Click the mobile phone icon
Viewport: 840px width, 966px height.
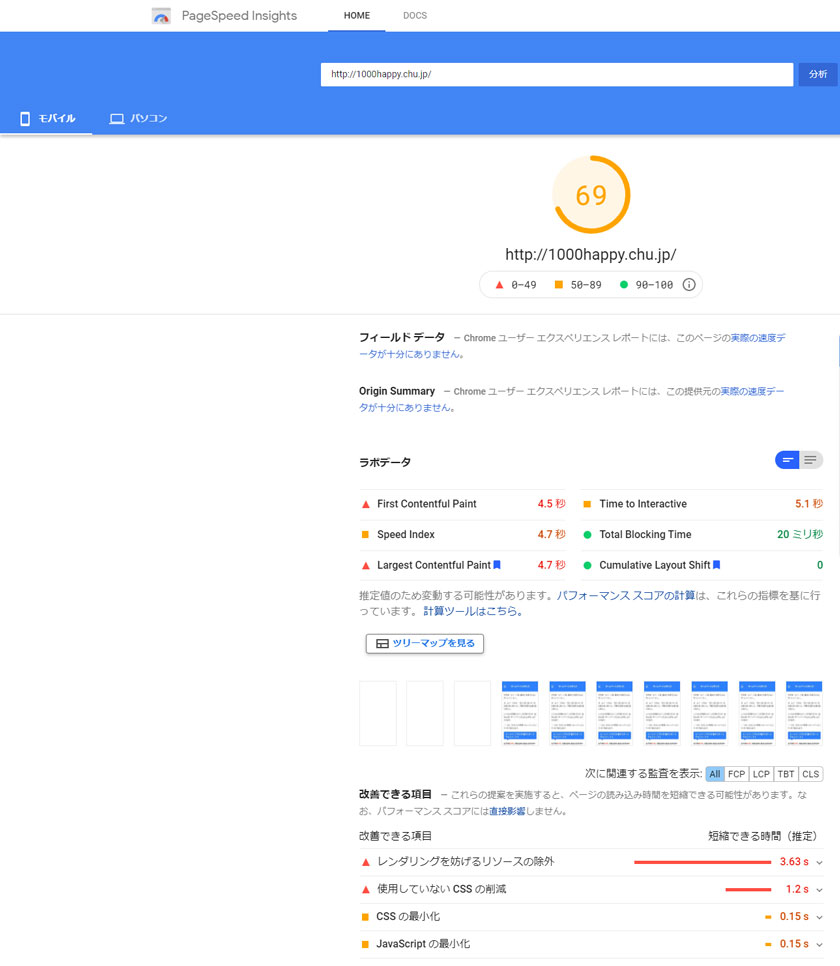coord(25,119)
